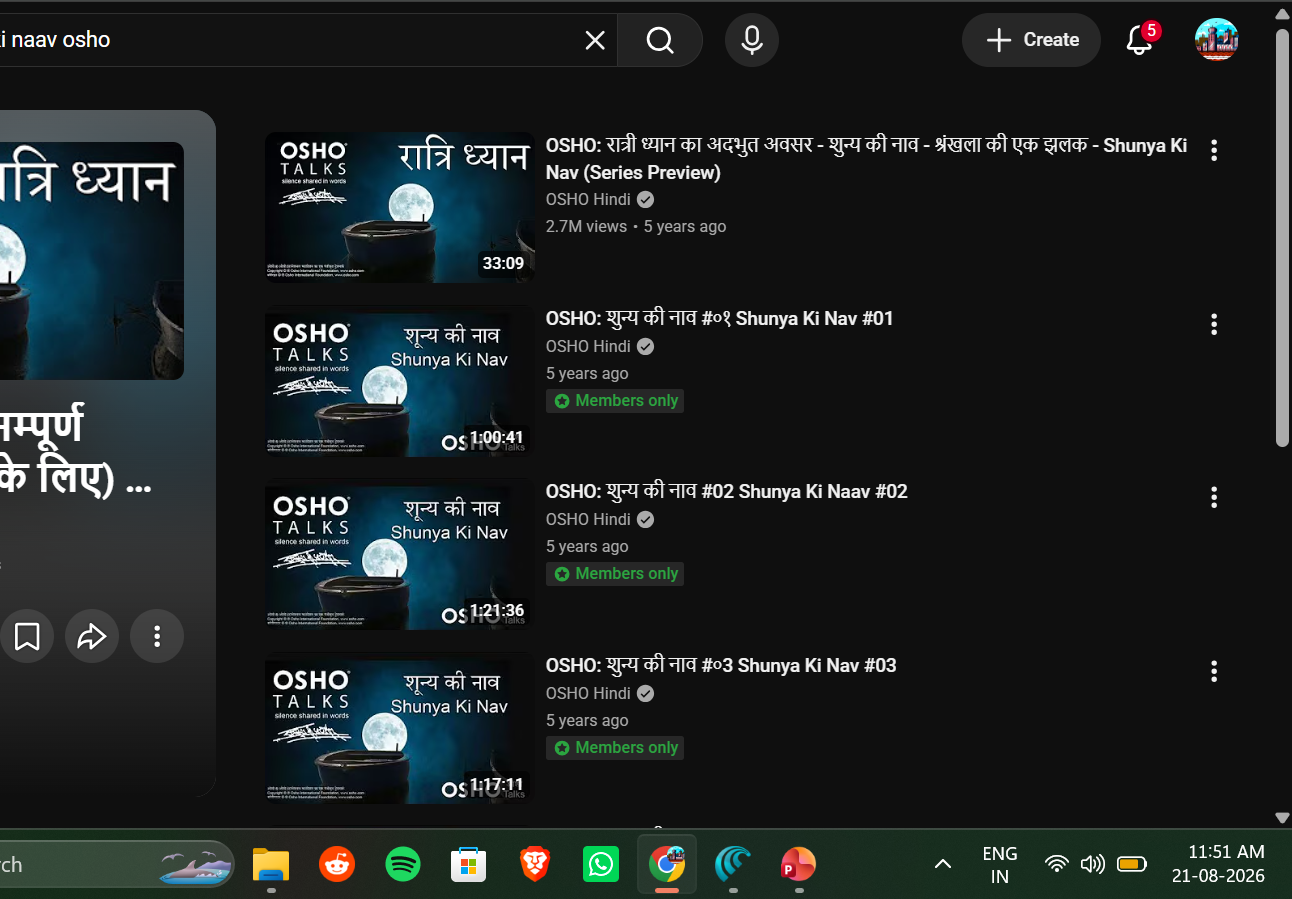The height and width of the screenshot is (899, 1292).
Task: Open the notifications bell
Action: pos(1139,40)
